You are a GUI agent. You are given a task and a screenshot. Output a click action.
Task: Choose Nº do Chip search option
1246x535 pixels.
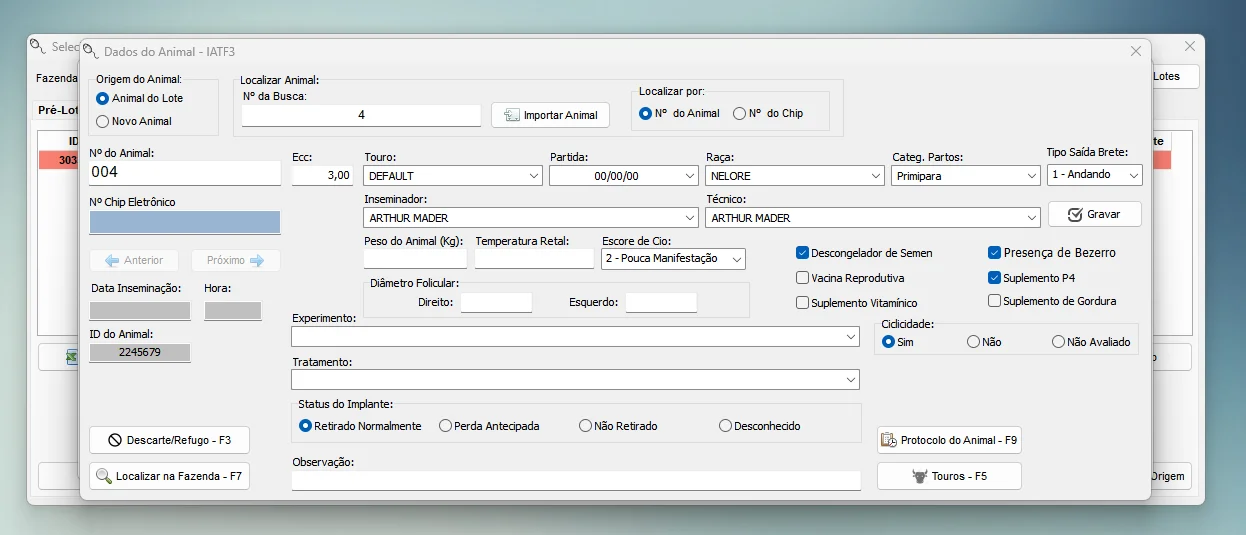coord(768,113)
